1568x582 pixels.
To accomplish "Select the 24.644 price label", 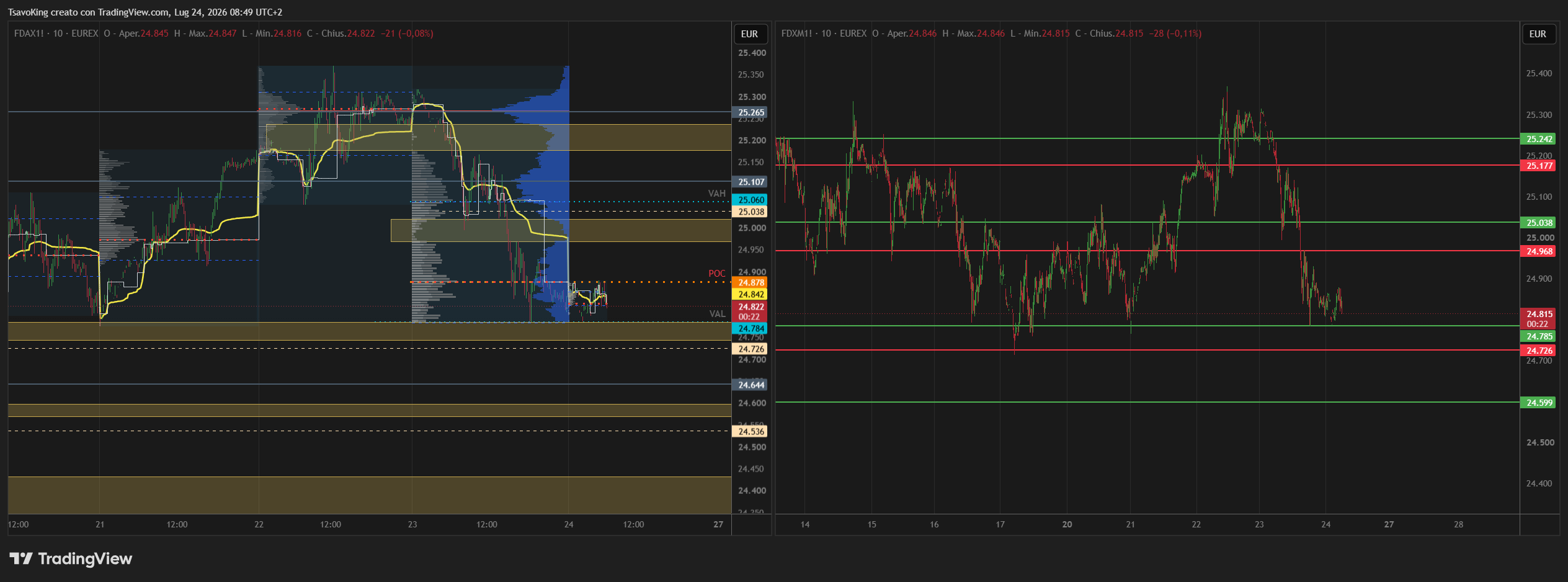I will coord(750,385).
